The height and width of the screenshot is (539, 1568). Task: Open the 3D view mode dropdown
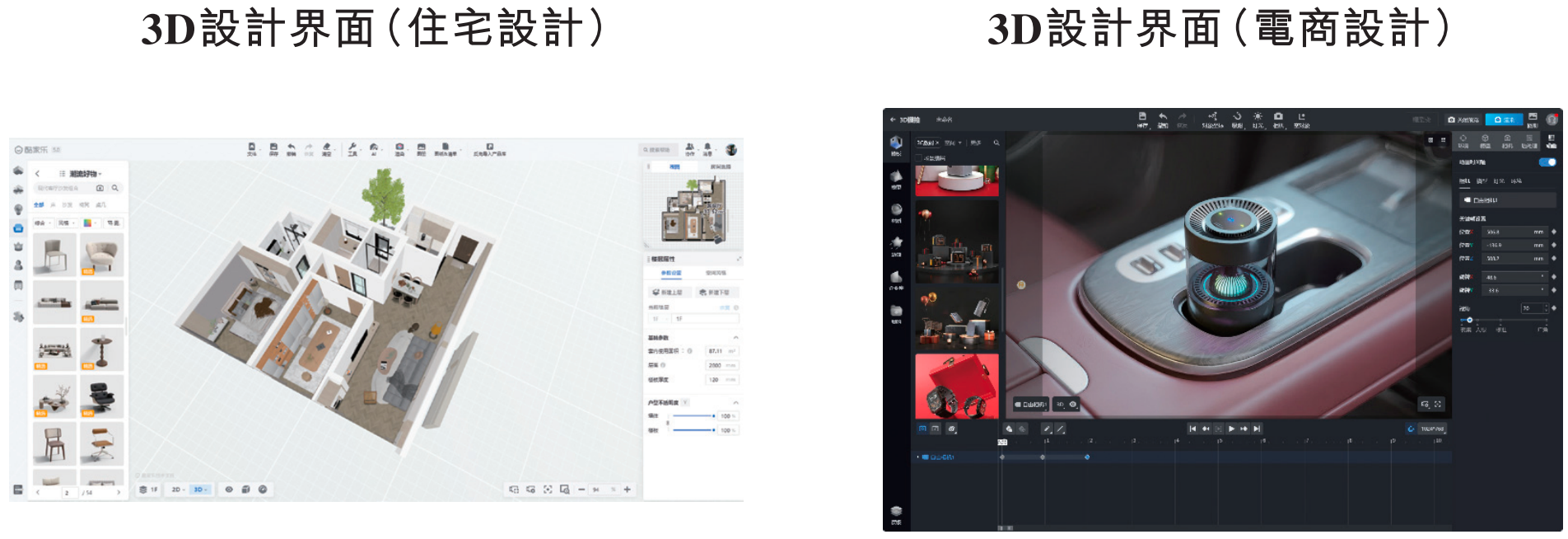click(x=200, y=490)
